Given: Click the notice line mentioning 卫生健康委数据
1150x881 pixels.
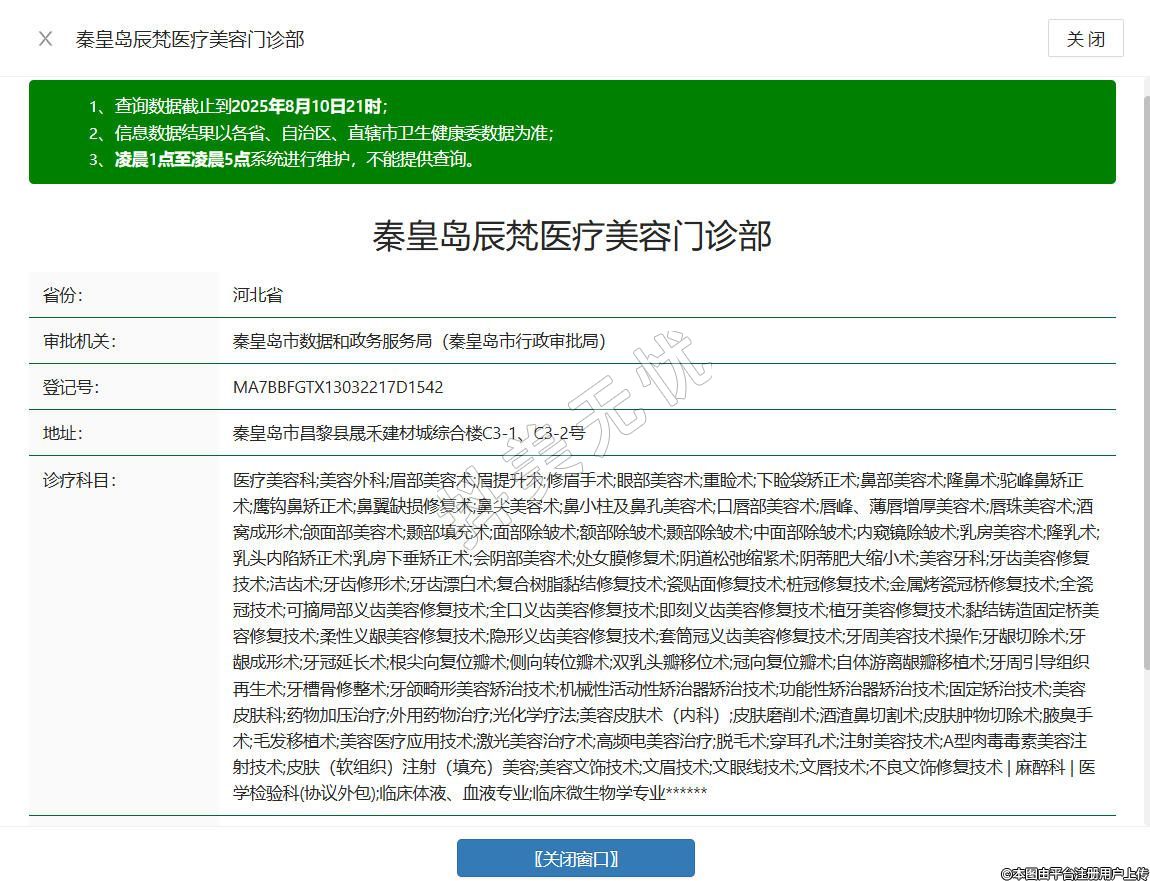Looking at the screenshot, I should click(334, 133).
